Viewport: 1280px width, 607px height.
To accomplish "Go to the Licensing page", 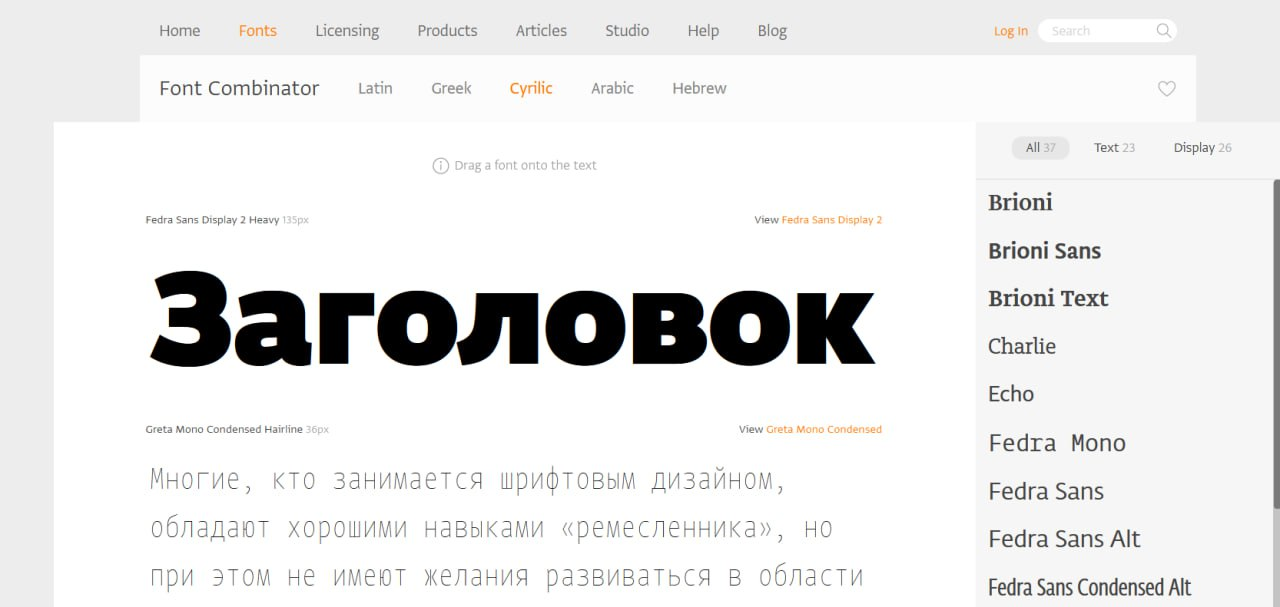I will (x=347, y=31).
